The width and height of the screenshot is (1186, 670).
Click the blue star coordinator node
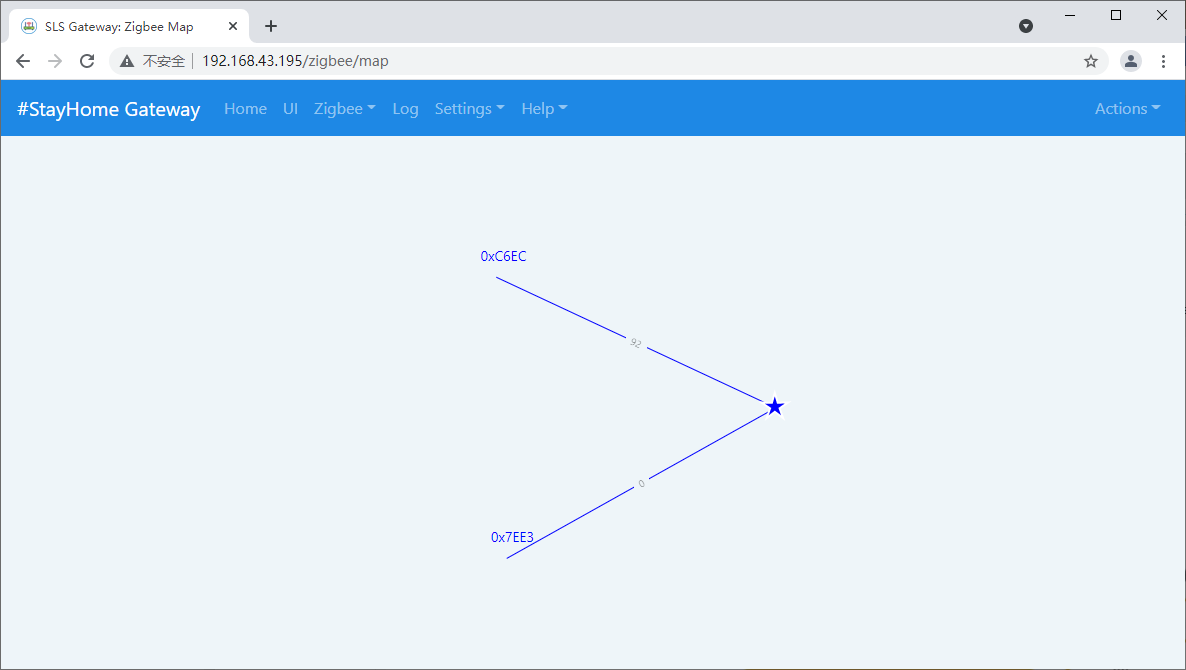[x=775, y=406]
